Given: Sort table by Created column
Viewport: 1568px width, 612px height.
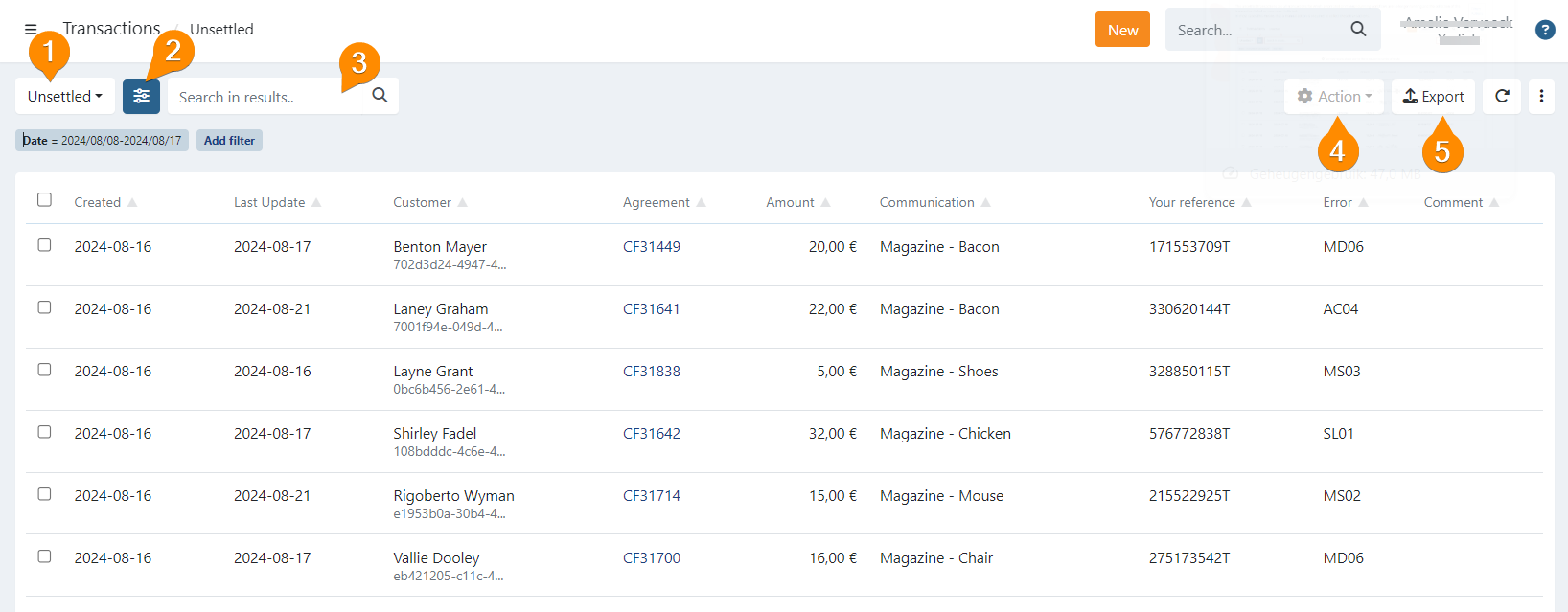Looking at the screenshot, I should tap(98, 203).
